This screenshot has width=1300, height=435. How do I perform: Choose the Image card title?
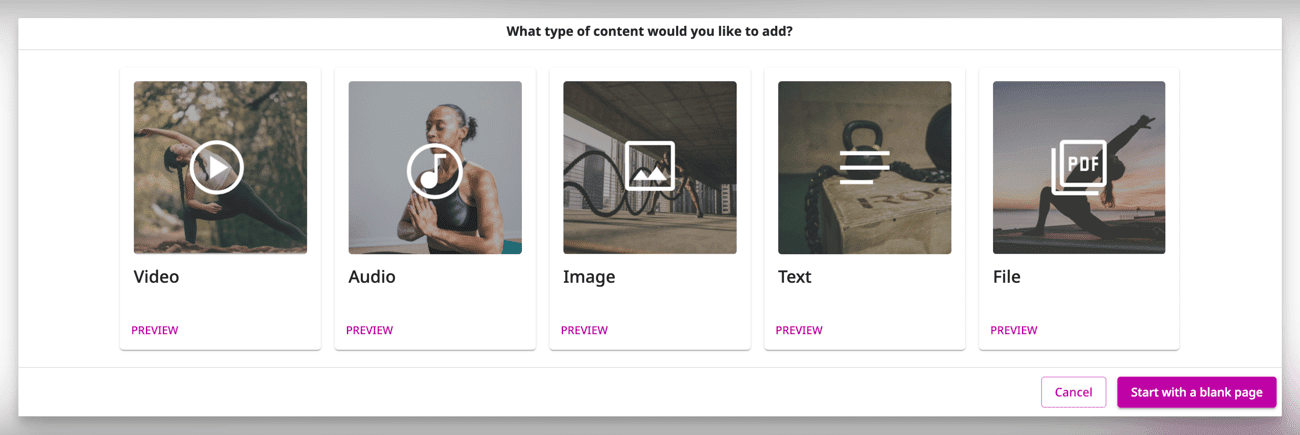[x=589, y=277]
